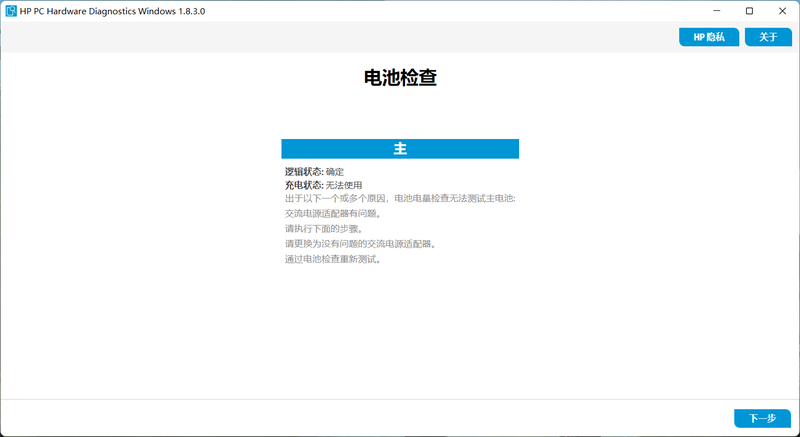Maximize the HP diagnostics window
This screenshot has width=800, height=437.
pos(749,11)
